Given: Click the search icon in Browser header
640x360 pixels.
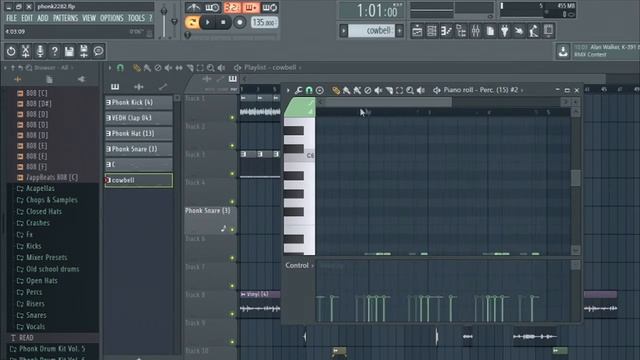Looking at the screenshot, I should (29, 68).
